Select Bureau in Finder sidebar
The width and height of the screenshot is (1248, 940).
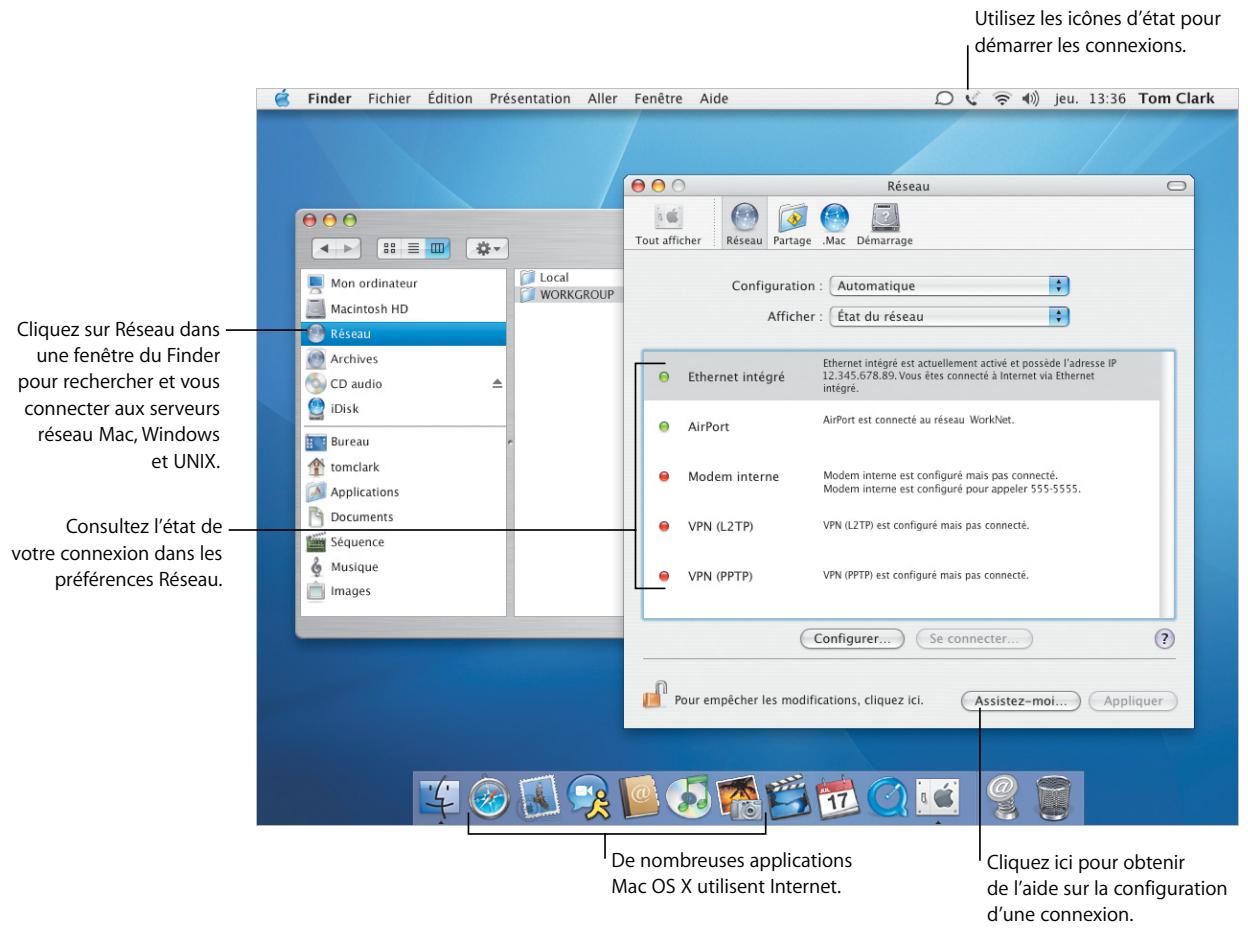coord(405,441)
